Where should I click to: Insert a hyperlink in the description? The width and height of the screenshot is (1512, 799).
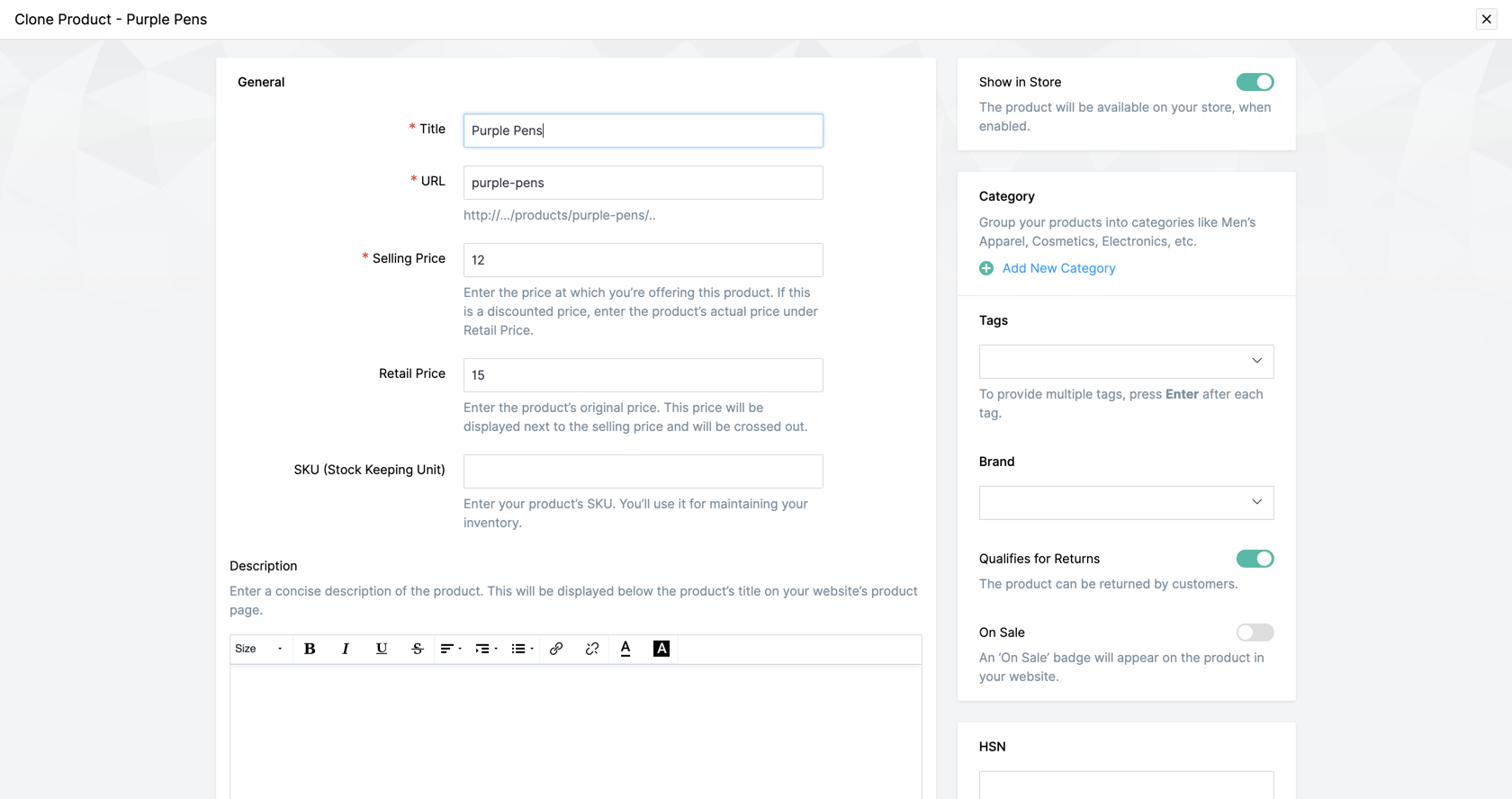point(556,649)
